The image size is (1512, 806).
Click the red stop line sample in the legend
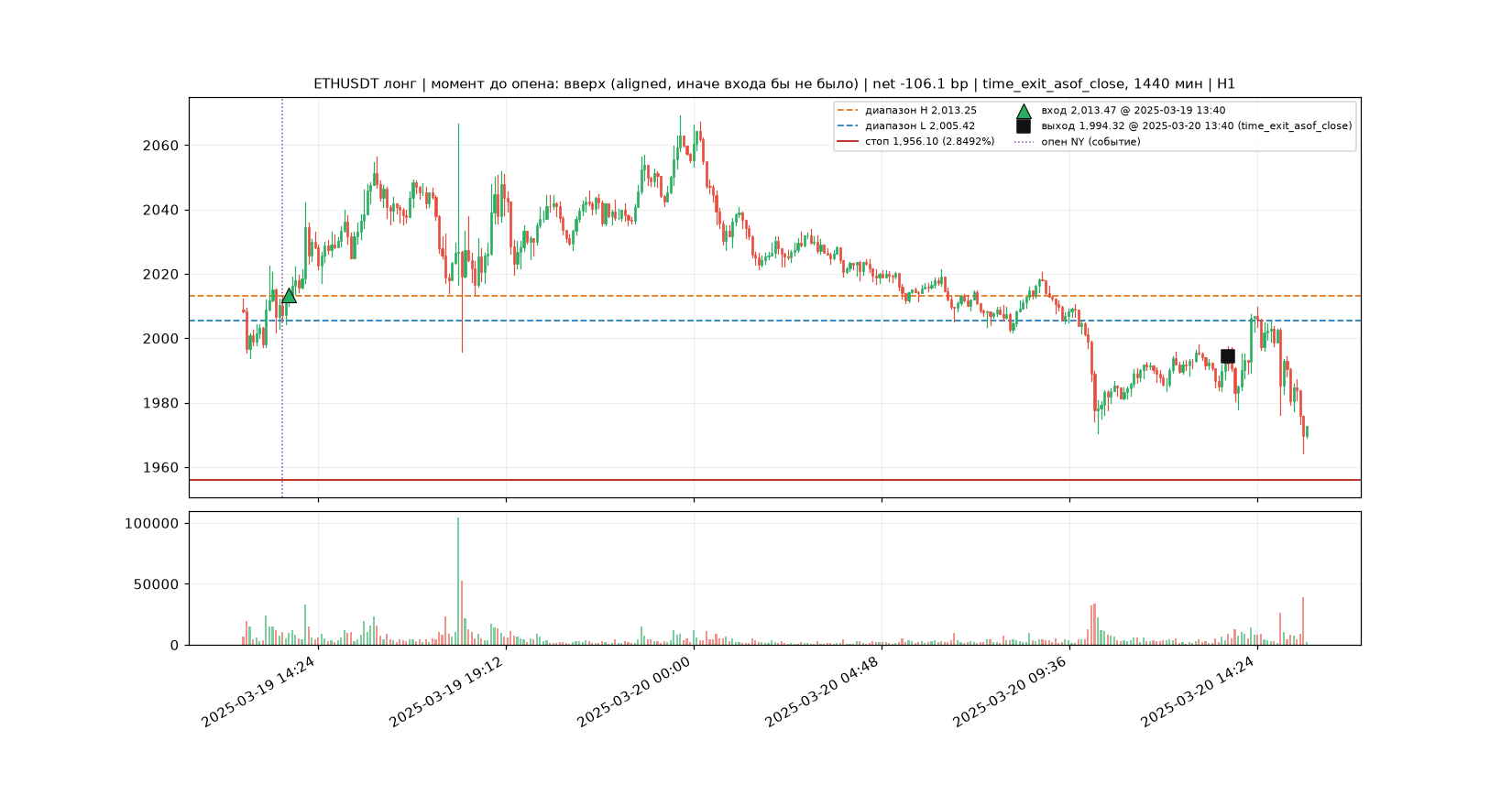(848, 142)
